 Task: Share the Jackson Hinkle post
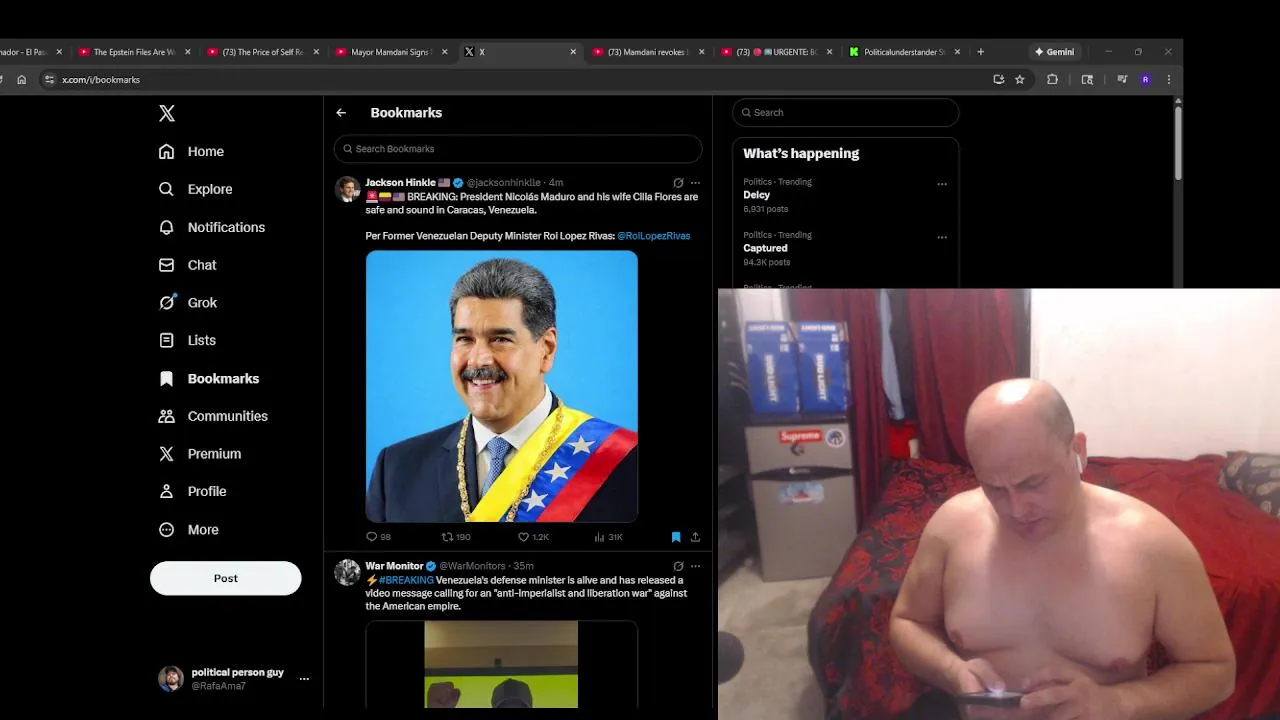(695, 537)
